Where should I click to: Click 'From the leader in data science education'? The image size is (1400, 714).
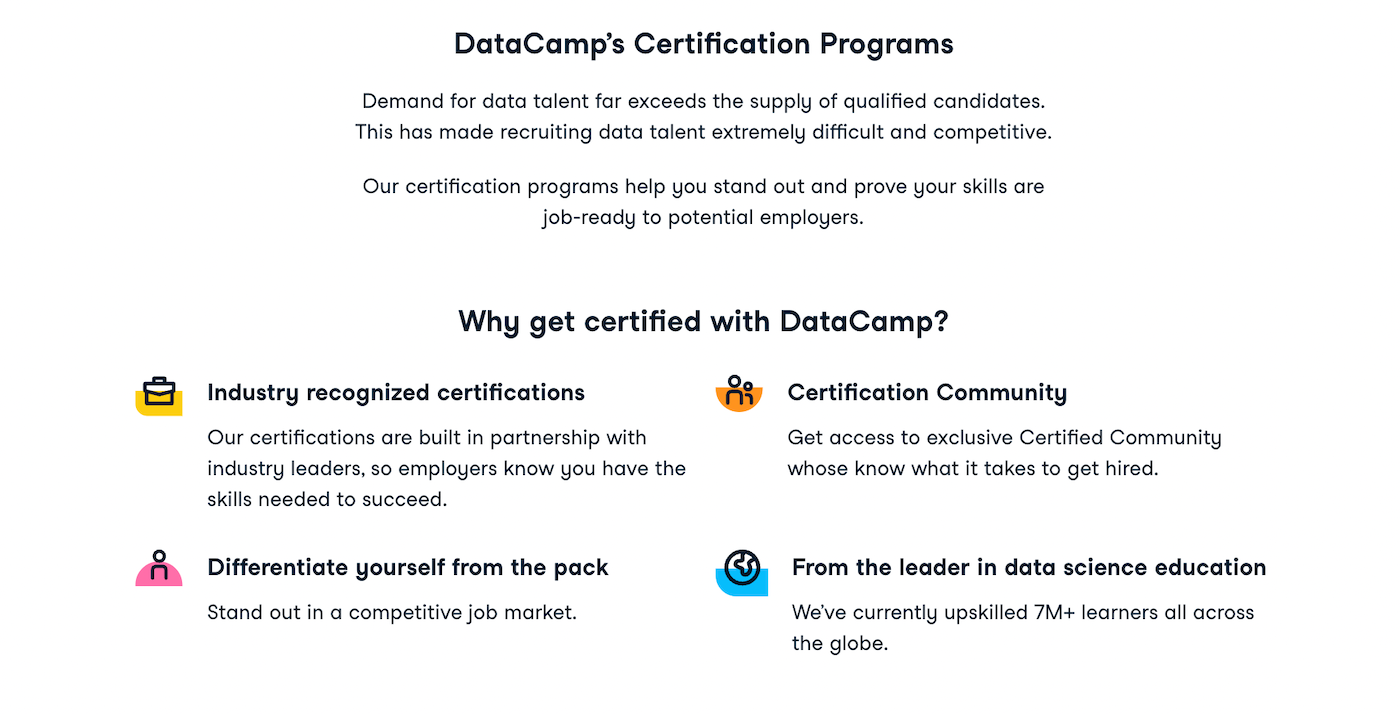pos(1029,568)
